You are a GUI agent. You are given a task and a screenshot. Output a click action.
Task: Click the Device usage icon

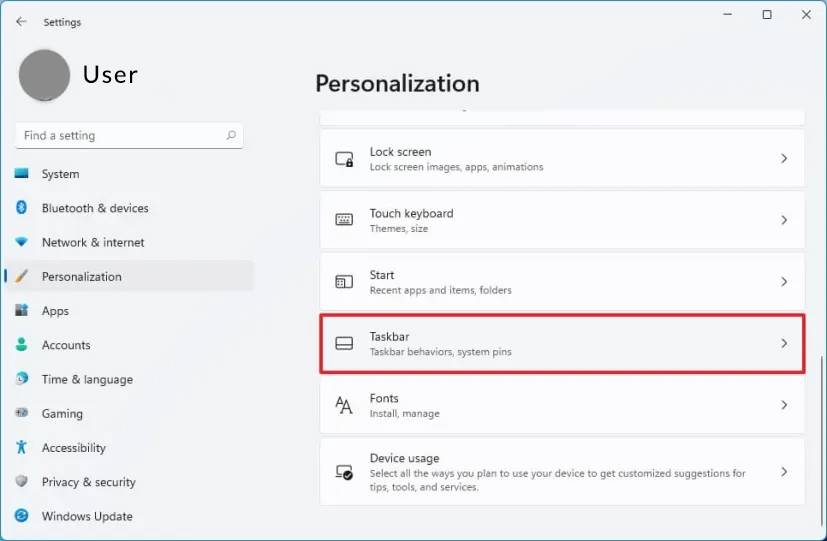344,472
